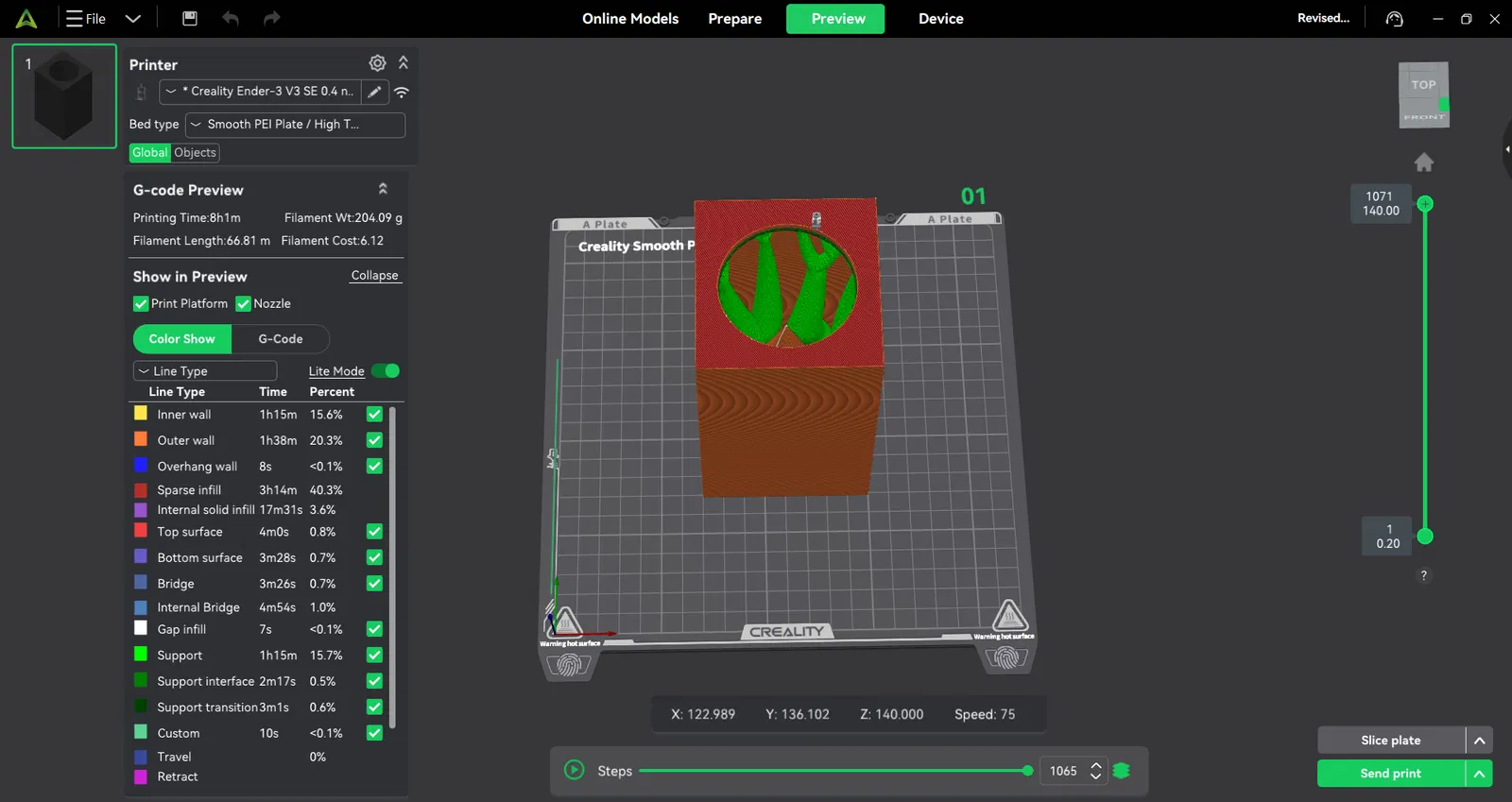Toggle Top surface visibility checkbox

(x=374, y=532)
